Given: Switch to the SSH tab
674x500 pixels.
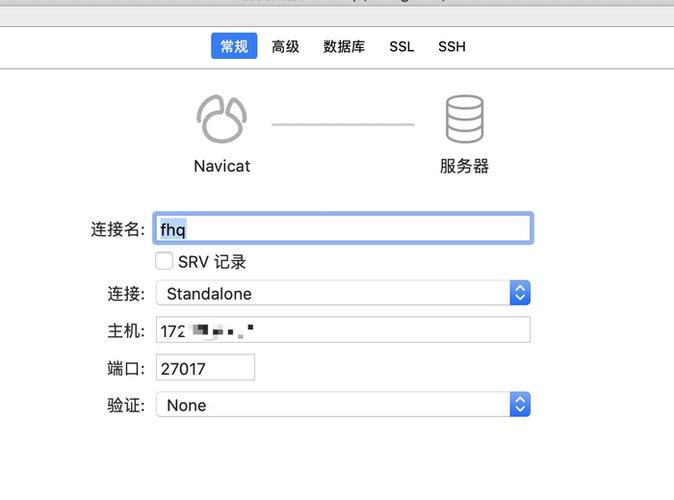Looking at the screenshot, I should (452, 46).
